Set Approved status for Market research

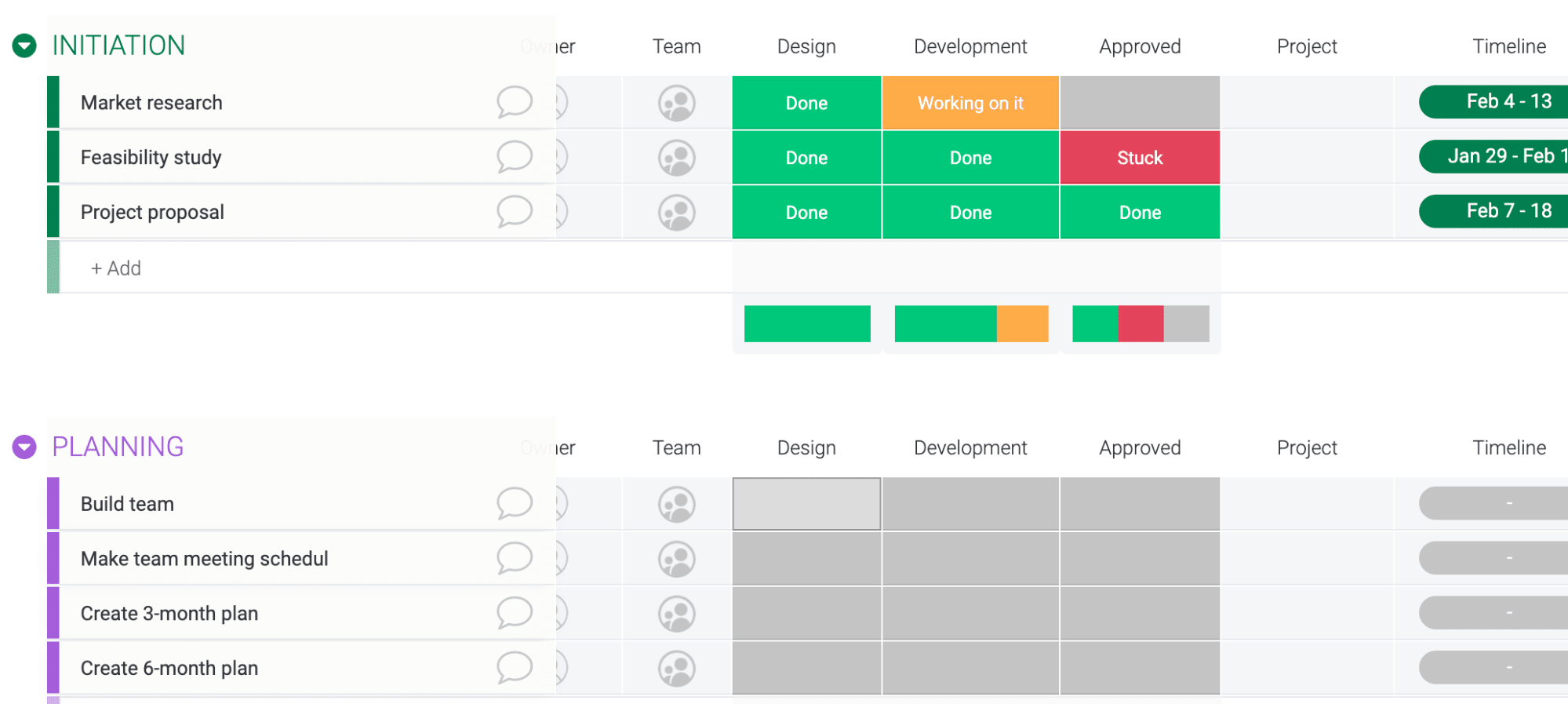coord(1140,103)
